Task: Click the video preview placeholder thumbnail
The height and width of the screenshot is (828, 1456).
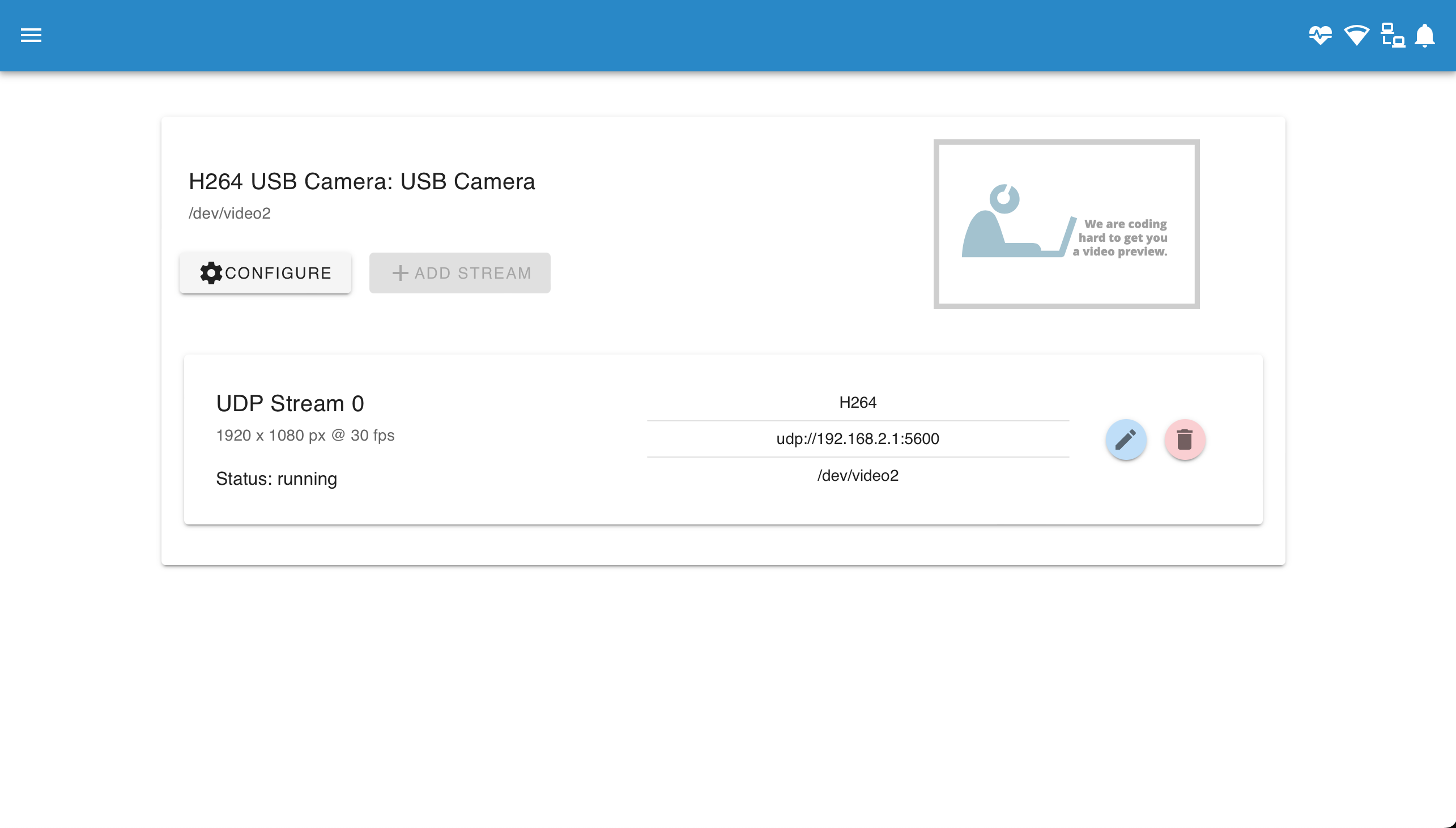Action: tap(1066, 224)
